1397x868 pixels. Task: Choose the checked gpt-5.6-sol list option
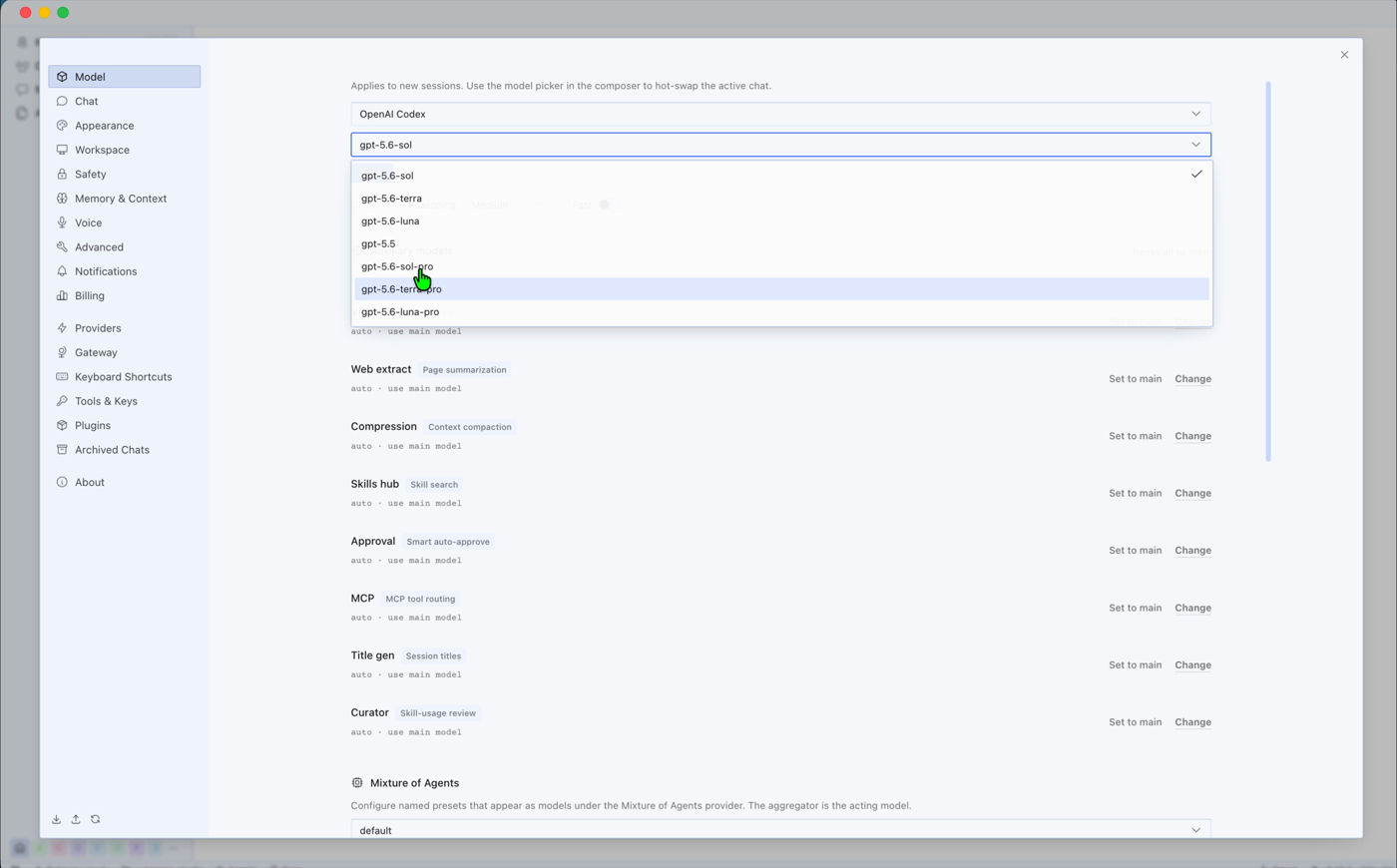coord(781,176)
